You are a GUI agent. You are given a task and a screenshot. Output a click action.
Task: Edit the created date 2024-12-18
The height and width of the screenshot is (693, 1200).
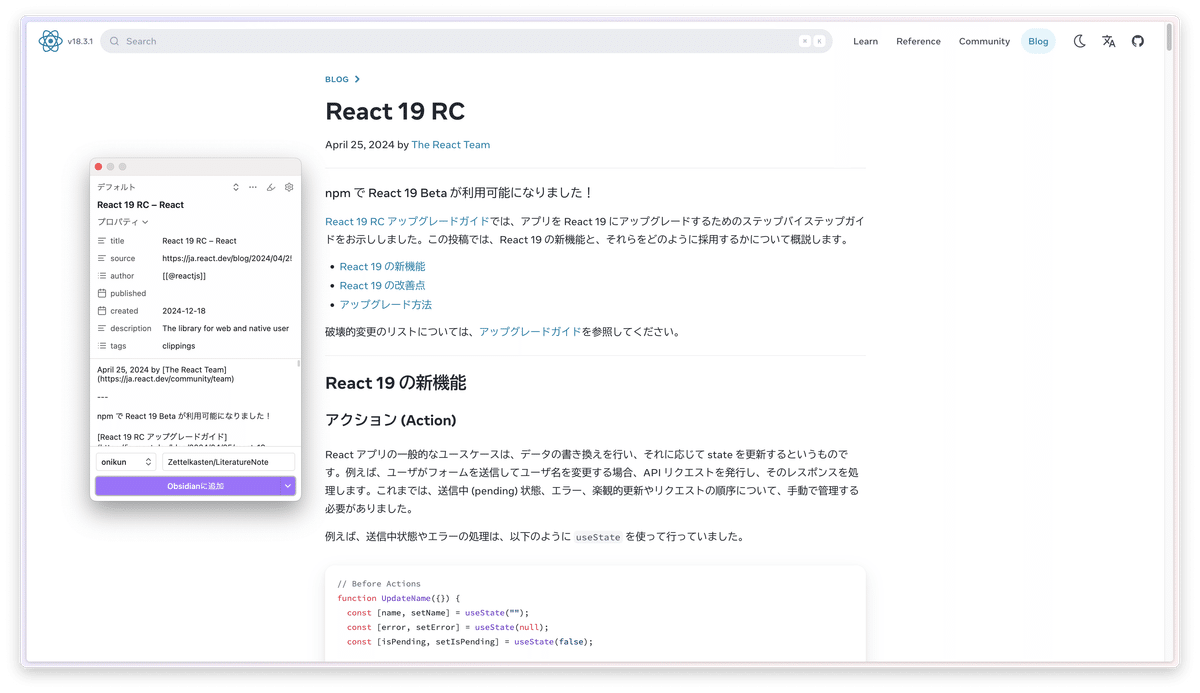pyautogui.click(x=227, y=311)
